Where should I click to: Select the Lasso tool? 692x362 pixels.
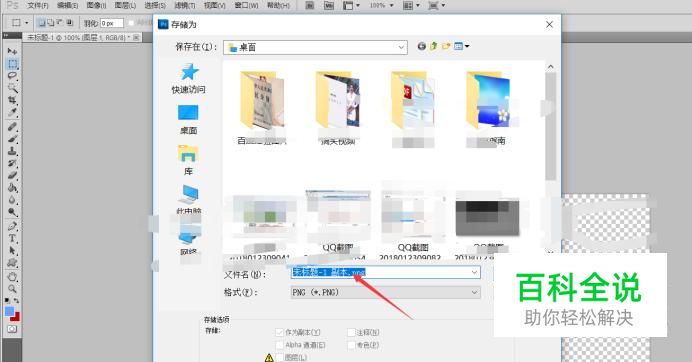(x=12, y=76)
